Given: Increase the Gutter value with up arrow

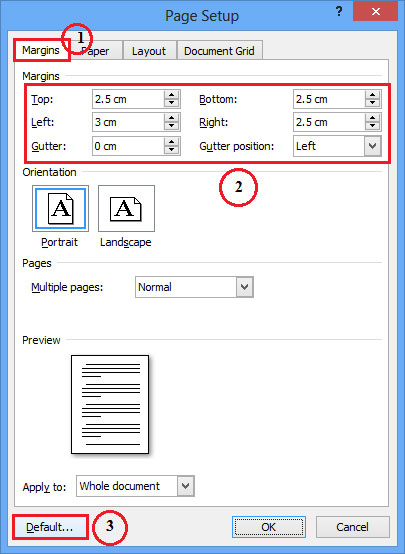Looking at the screenshot, I should point(172,142).
